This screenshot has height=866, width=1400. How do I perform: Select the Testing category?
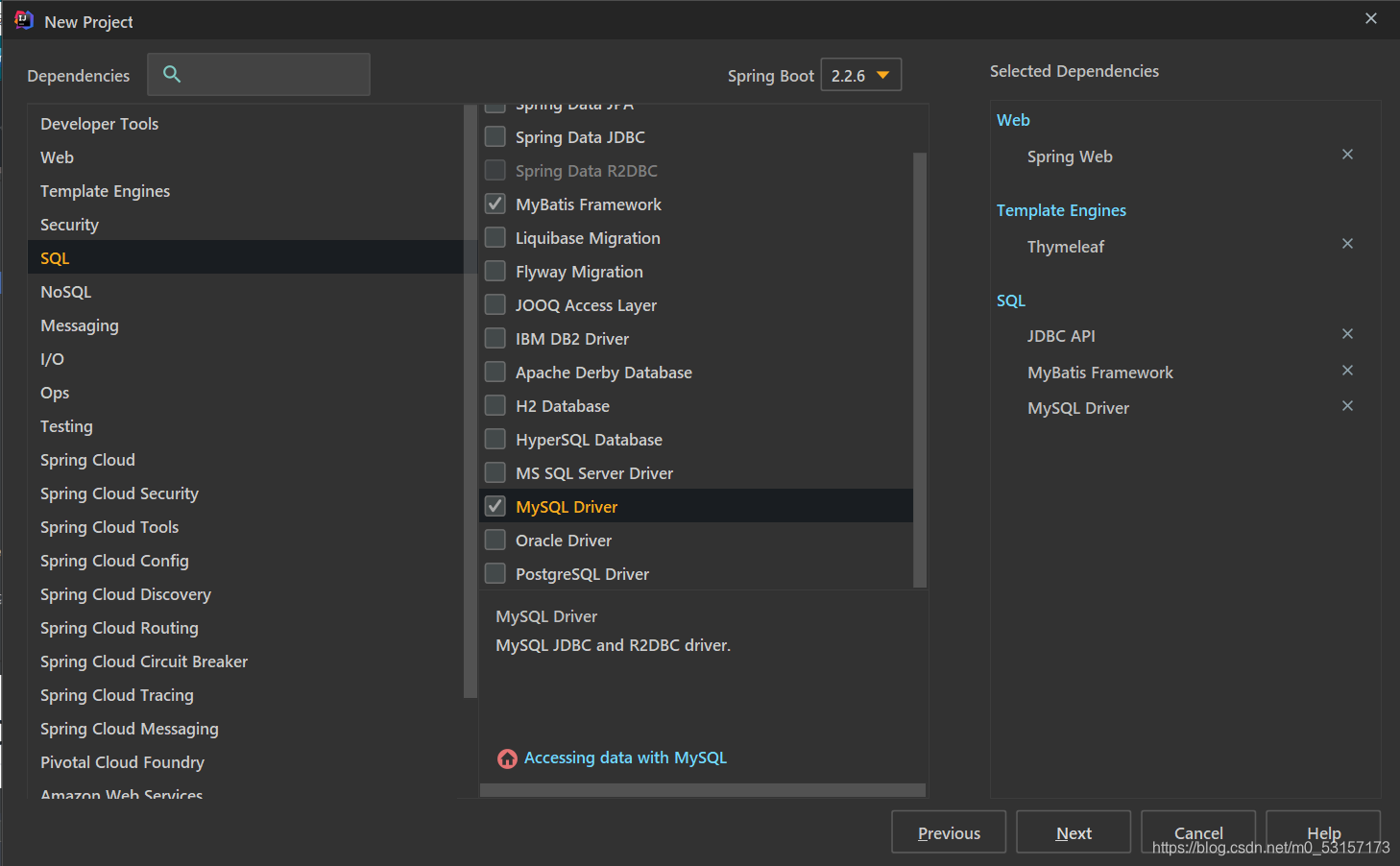click(x=246, y=426)
